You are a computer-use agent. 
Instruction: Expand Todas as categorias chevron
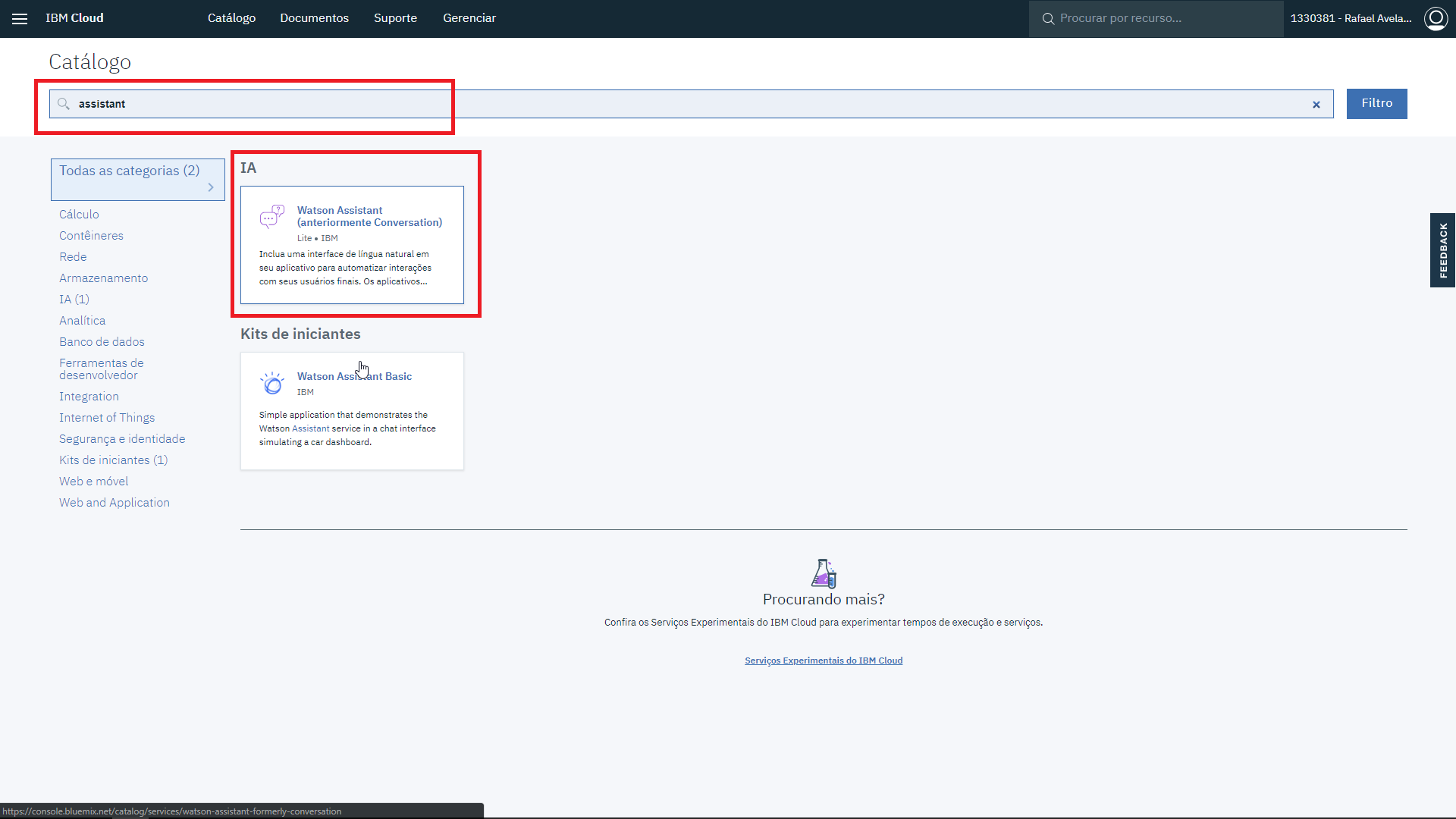click(x=211, y=187)
